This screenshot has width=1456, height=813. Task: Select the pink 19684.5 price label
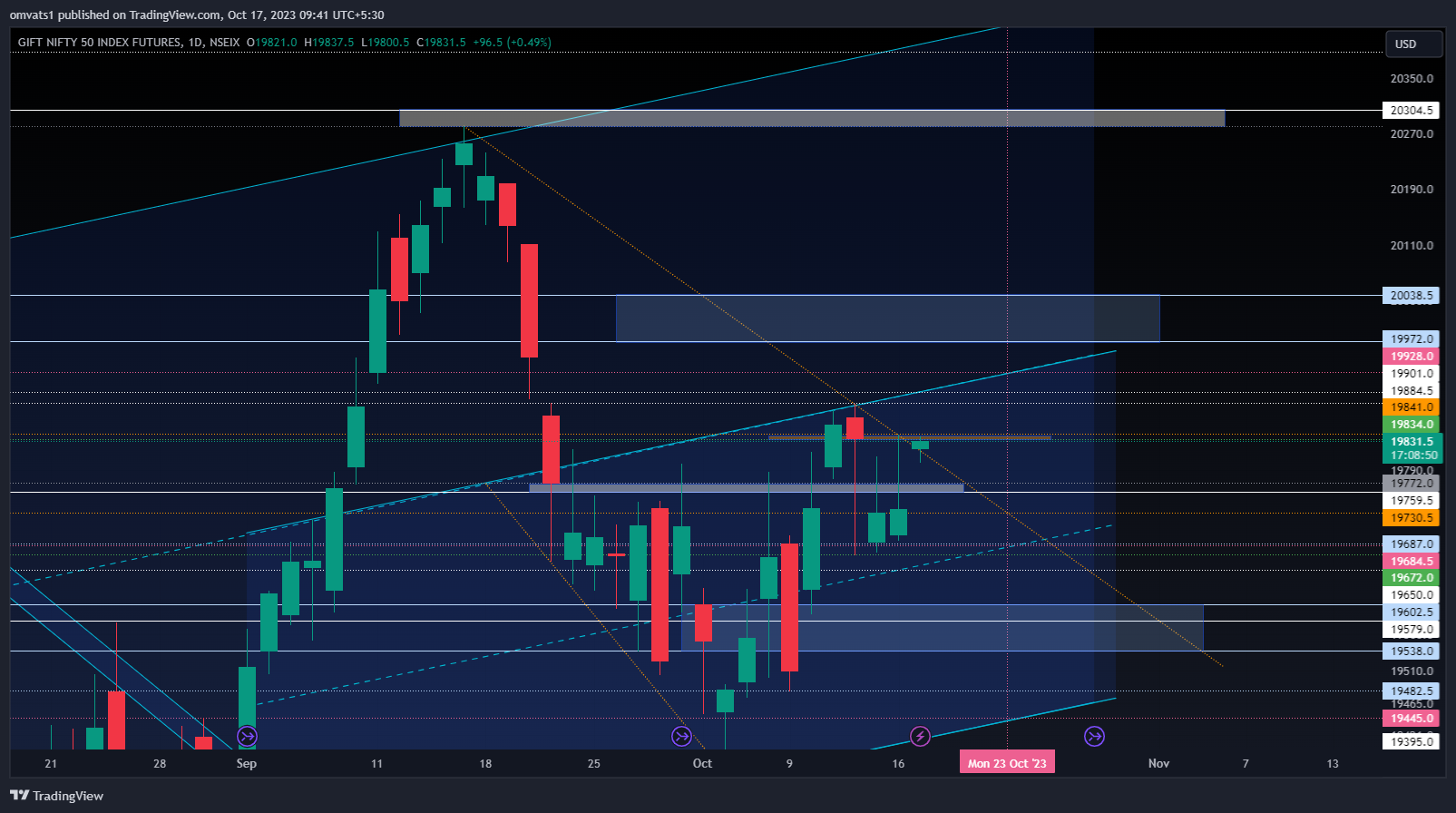pos(1412,562)
